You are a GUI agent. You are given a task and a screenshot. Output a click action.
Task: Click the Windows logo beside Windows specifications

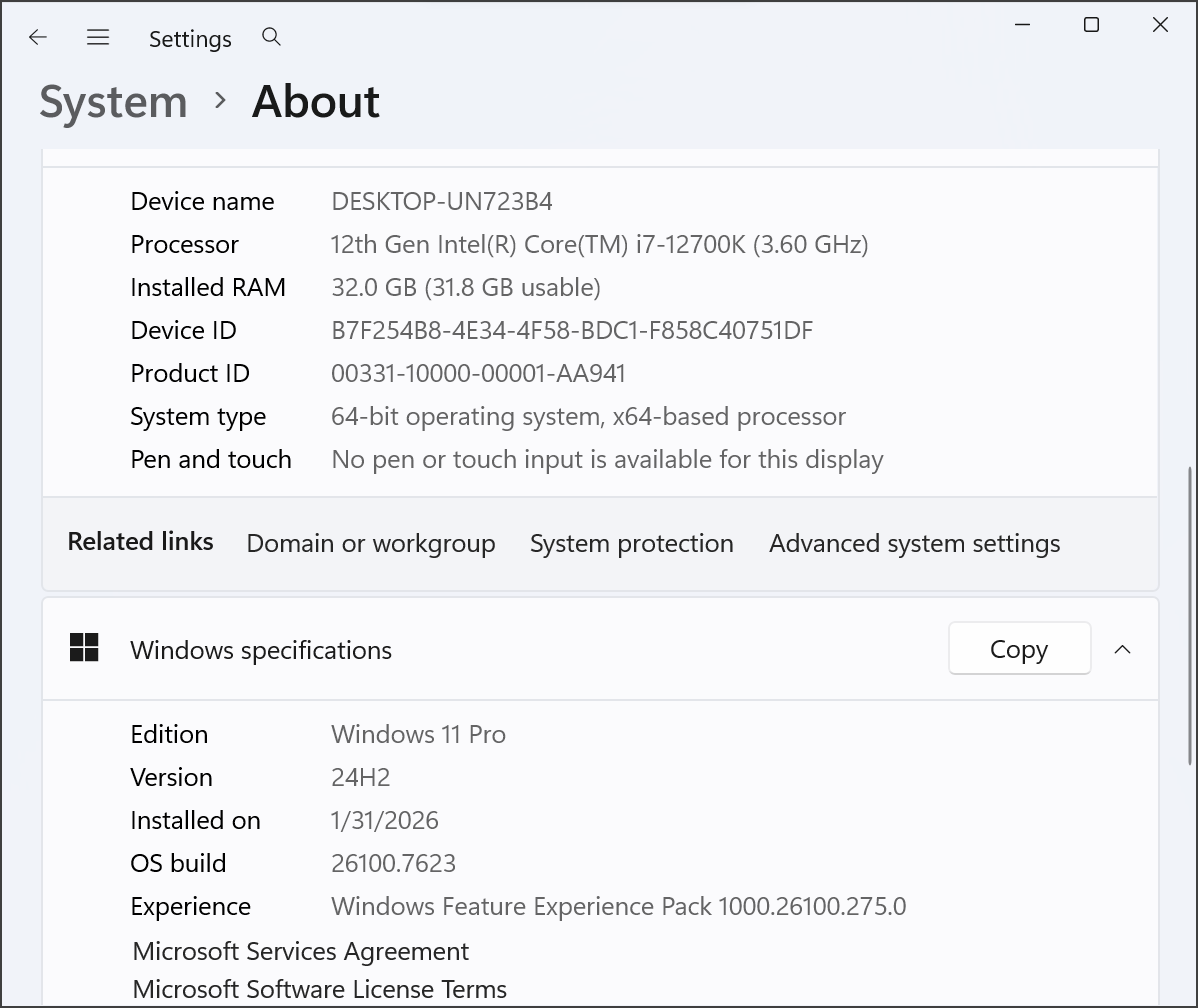84,648
